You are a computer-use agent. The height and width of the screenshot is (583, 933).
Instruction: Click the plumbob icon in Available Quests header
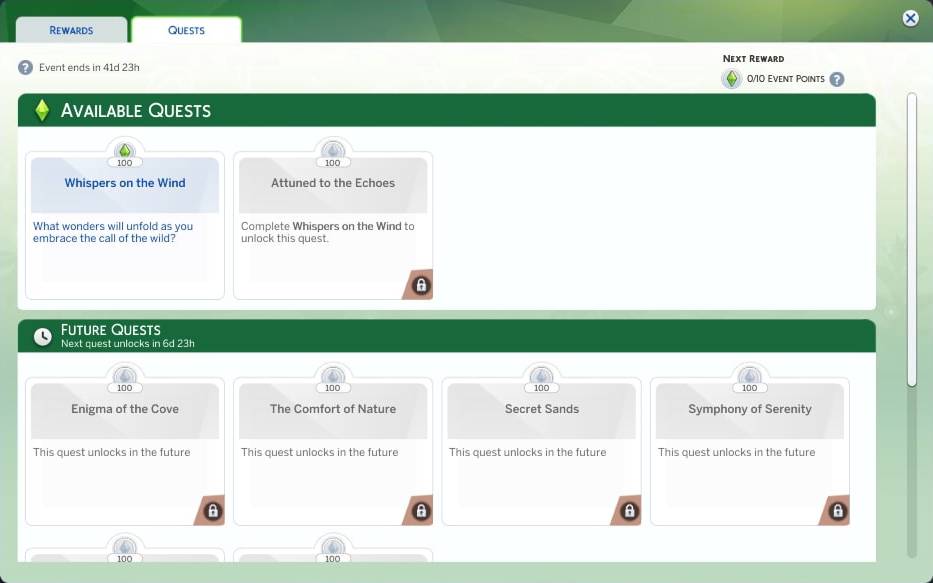pyautogui.click(x=42, y=110)
